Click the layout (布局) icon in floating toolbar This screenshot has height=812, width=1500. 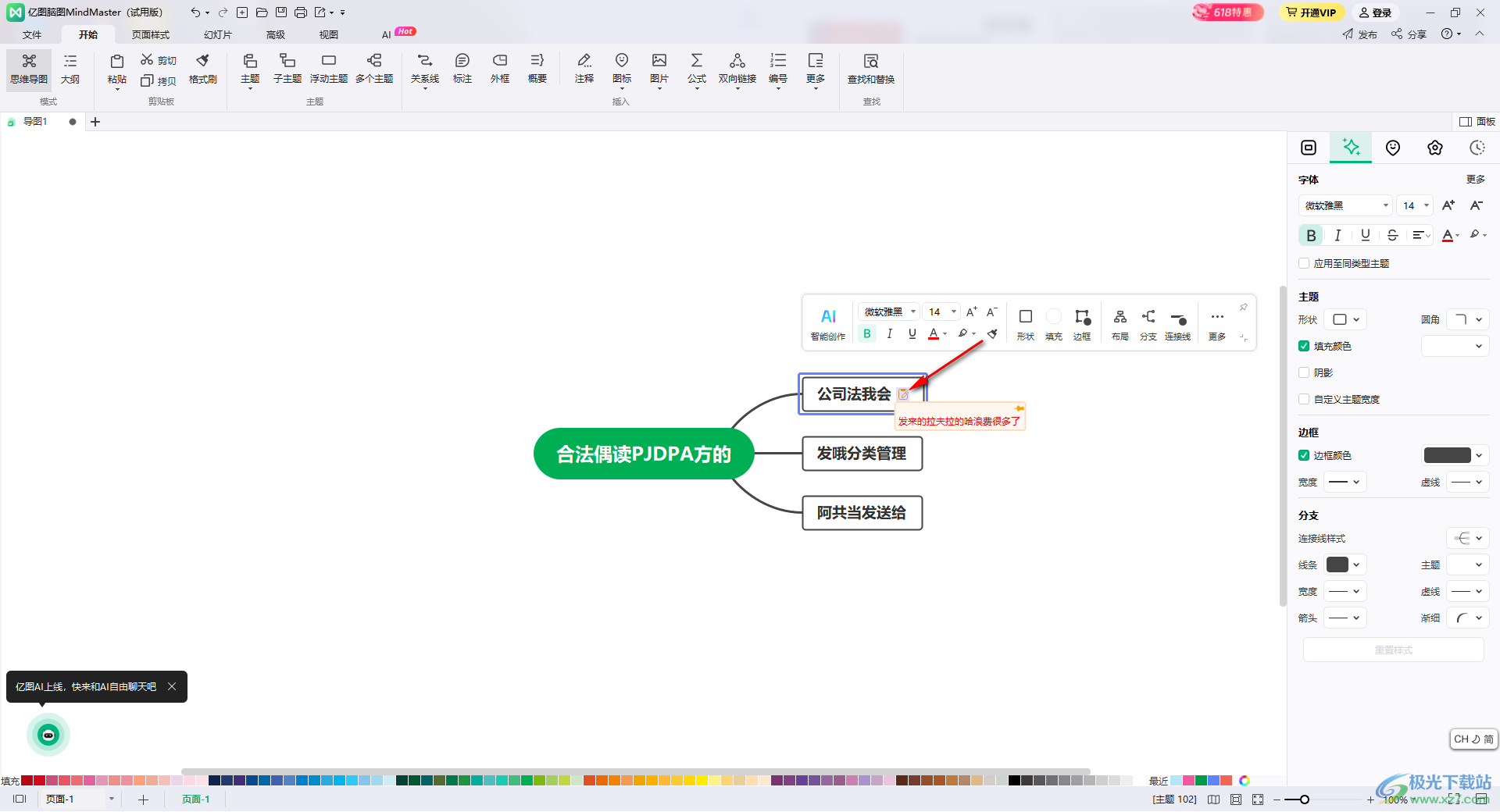(x=1120, y=324)
